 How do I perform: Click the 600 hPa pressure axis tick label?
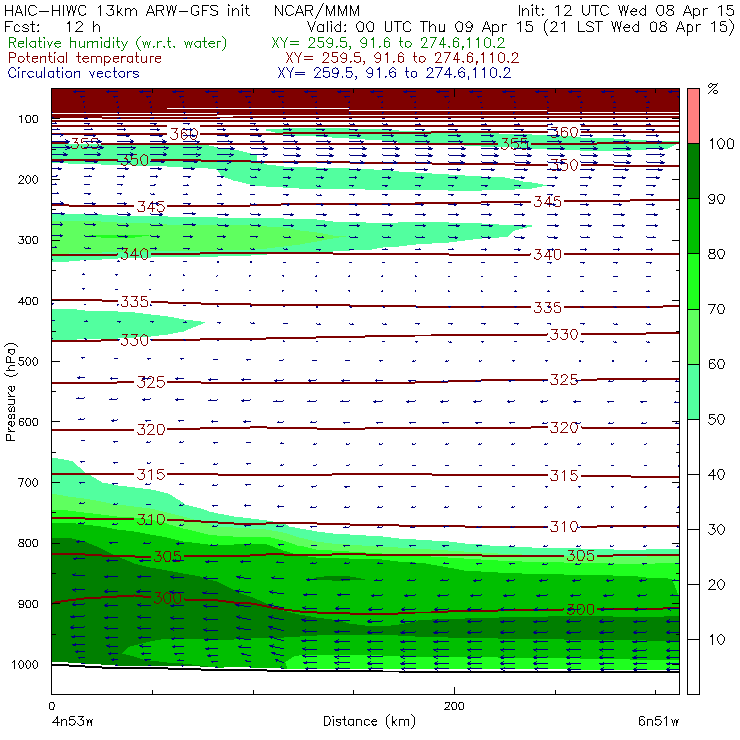click(x=28, y=422)
